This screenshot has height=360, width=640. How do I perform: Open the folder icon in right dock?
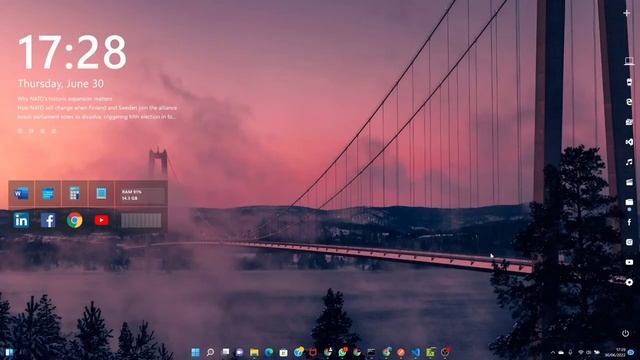629,202
